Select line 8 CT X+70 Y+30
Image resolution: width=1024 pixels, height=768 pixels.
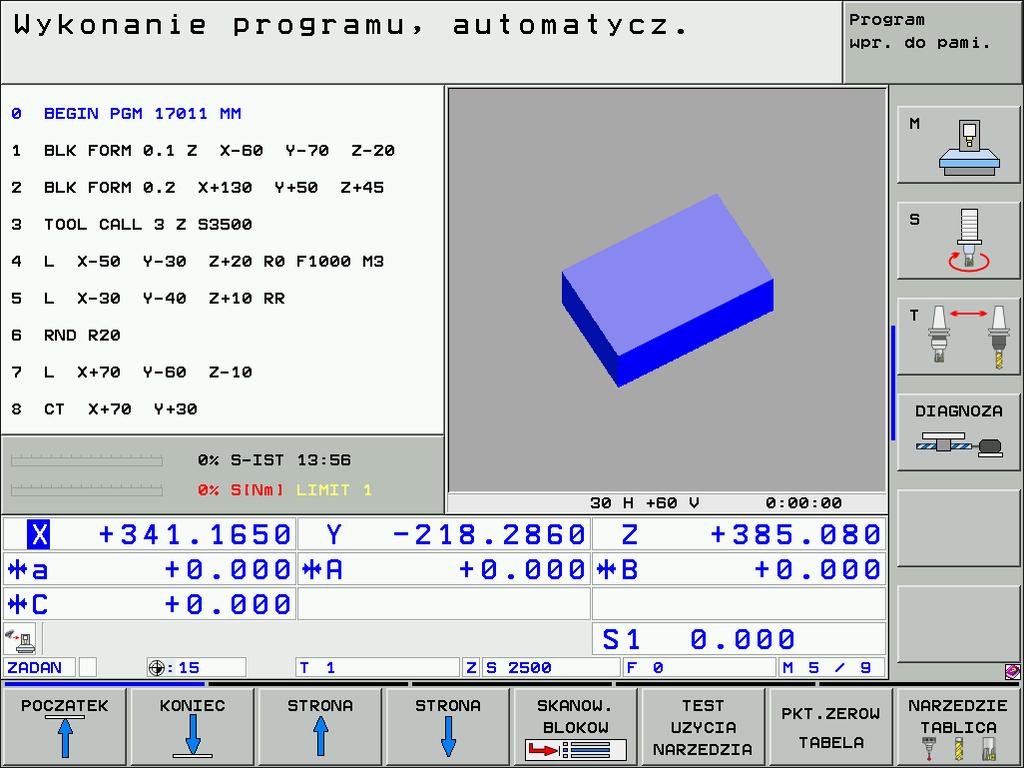point(104,409)
